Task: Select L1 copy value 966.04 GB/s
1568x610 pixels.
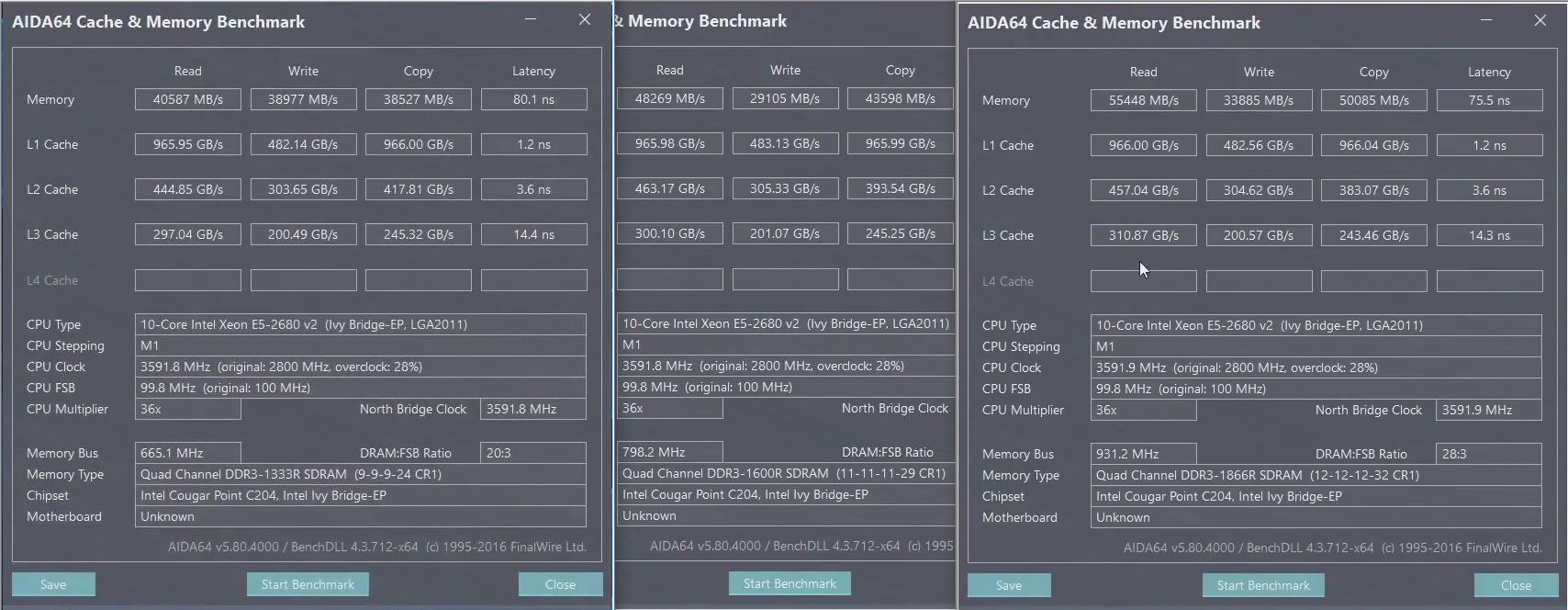Action: [x=1374, y=145]
